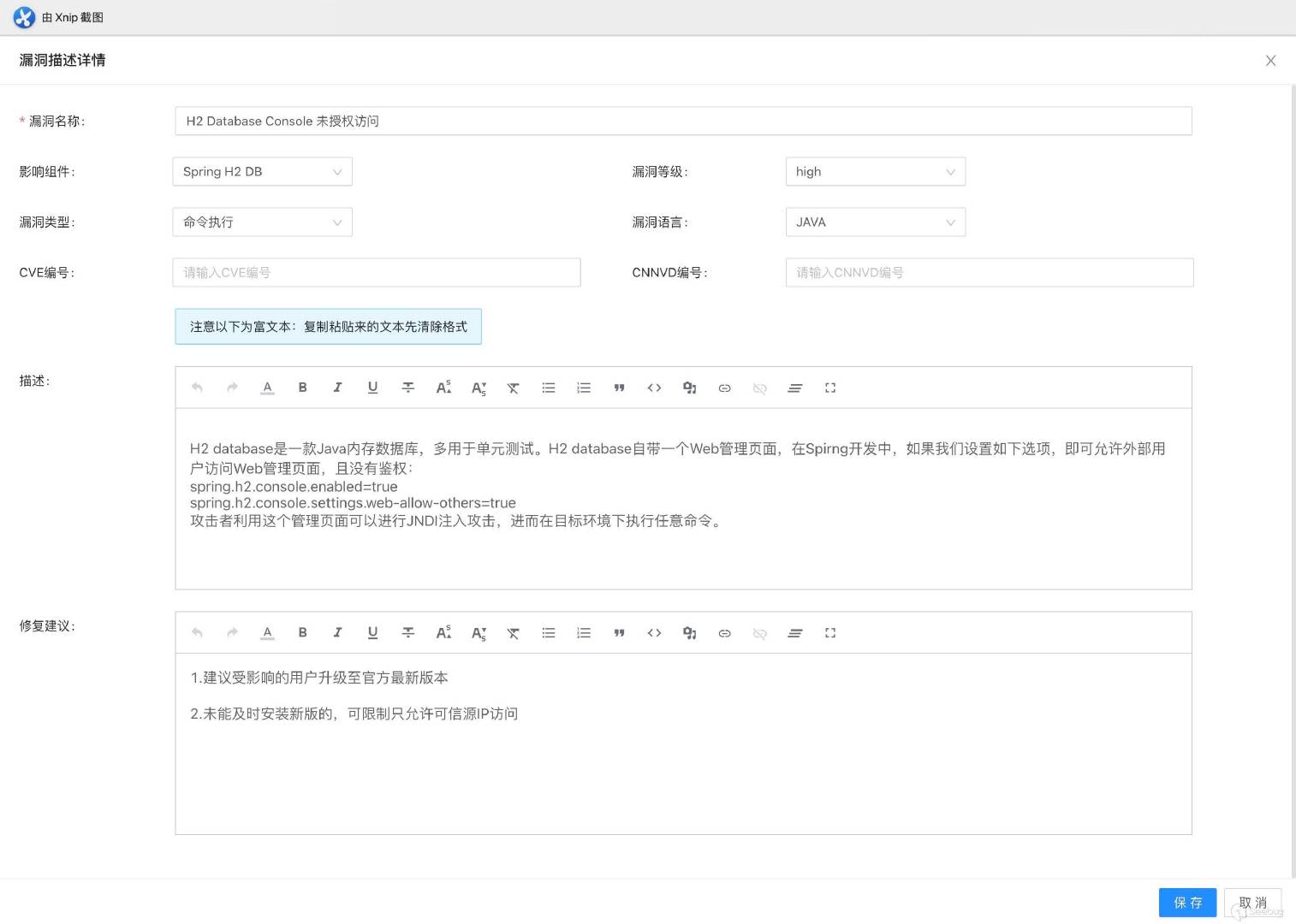1296x924 pixels.
Task: Insert a hyperlink in 修复建议
Action: point(725,633)
